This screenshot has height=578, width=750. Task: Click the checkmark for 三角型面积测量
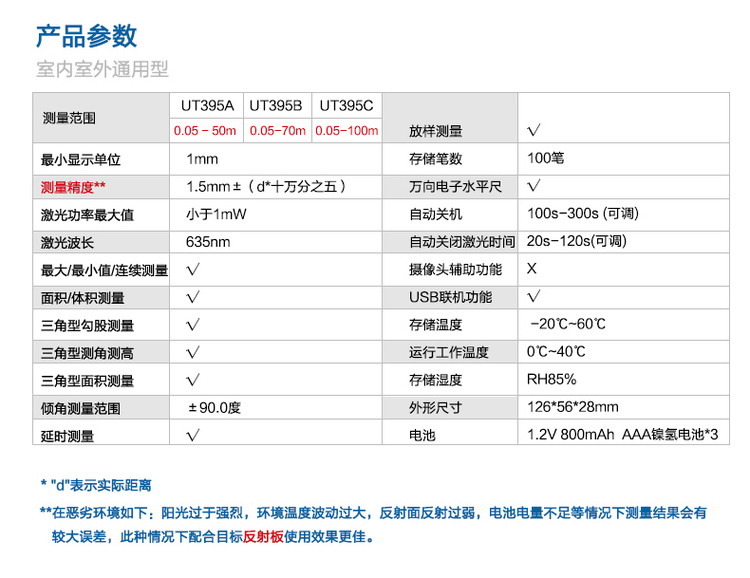point(193,380)
